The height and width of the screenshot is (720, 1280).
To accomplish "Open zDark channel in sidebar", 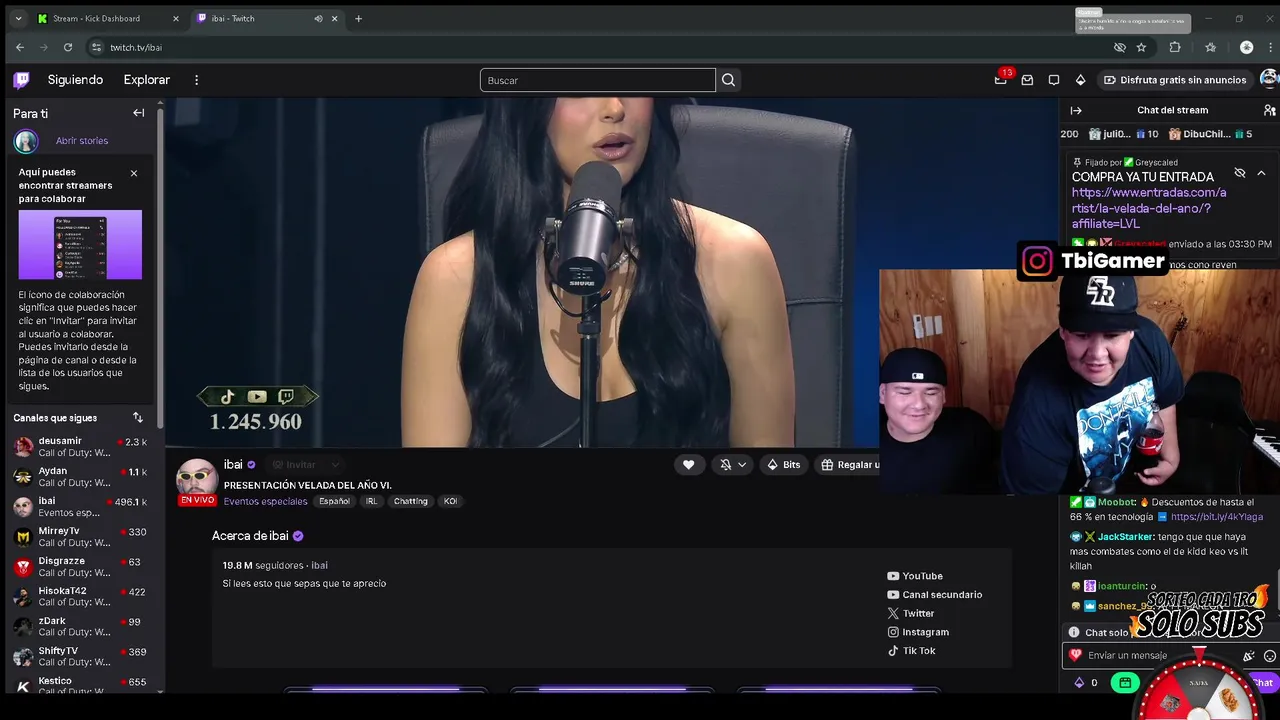I will pos(80,627).
